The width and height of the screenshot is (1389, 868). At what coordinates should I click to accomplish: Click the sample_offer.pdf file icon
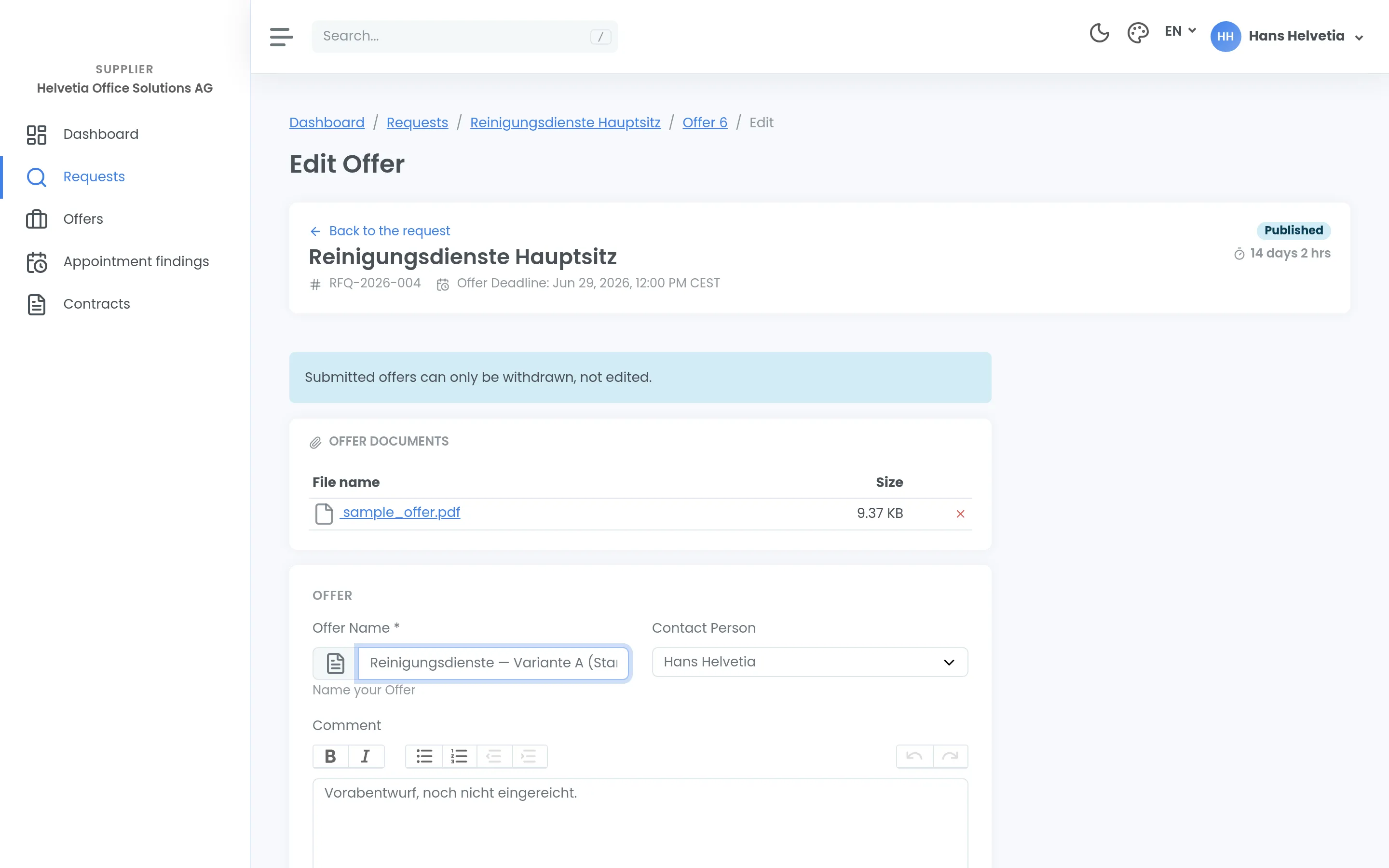click(x=324, y=514)
